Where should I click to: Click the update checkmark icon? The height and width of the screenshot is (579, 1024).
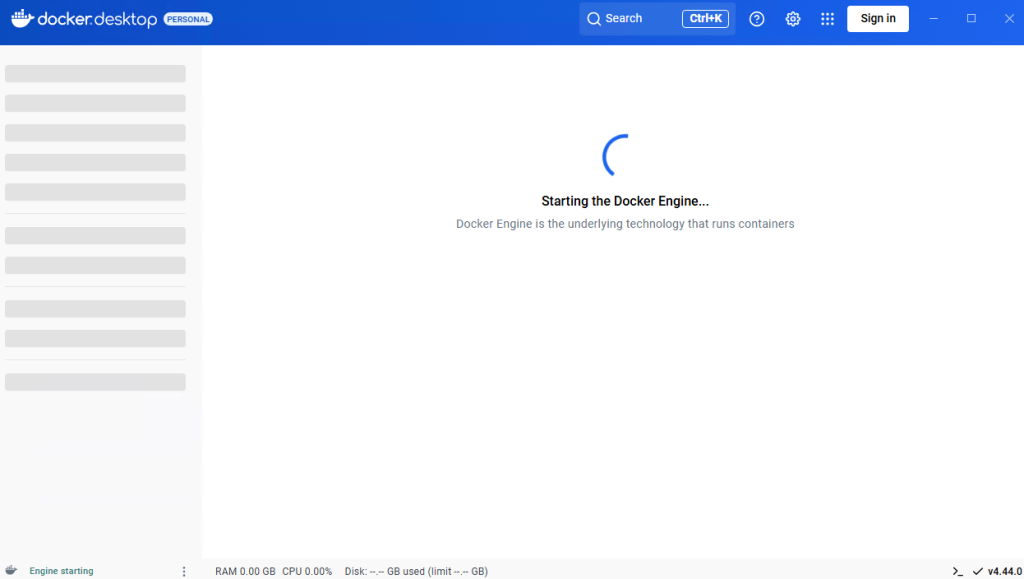point(978,571)
